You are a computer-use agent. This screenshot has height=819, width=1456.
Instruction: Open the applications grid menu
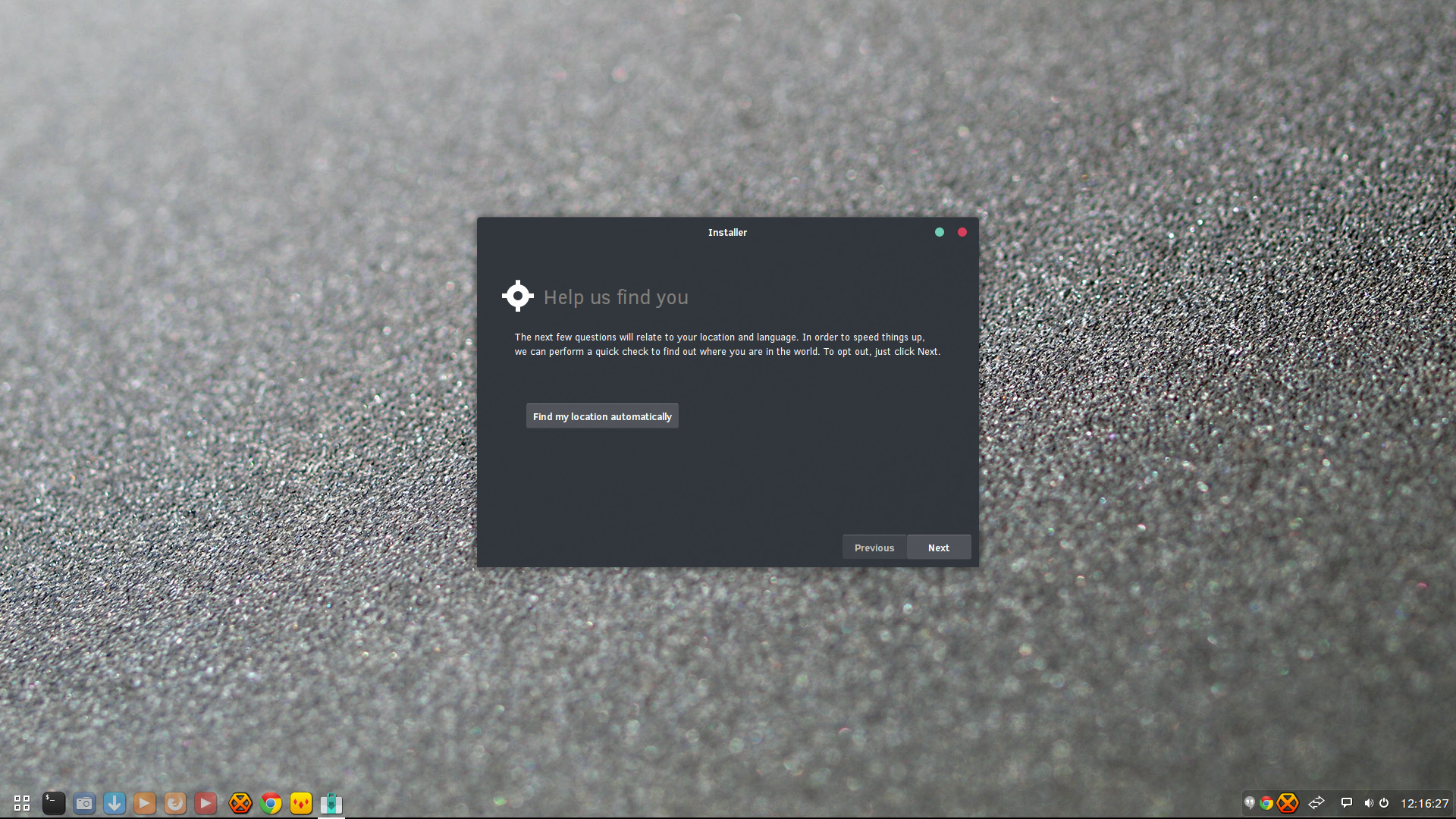22,803
